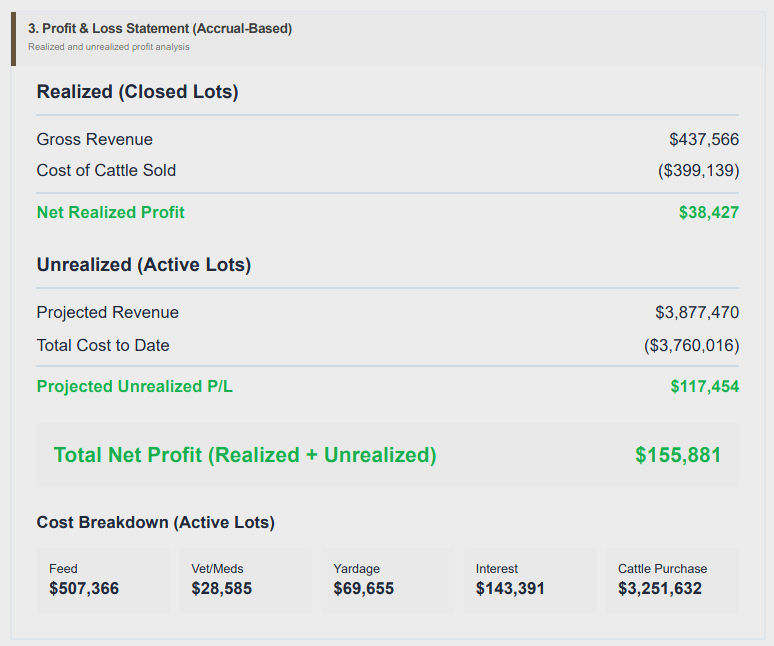Select the $38,427 net realized profit value
The width and height of the screenshot is (774, 646).
(x=708, y=212)
